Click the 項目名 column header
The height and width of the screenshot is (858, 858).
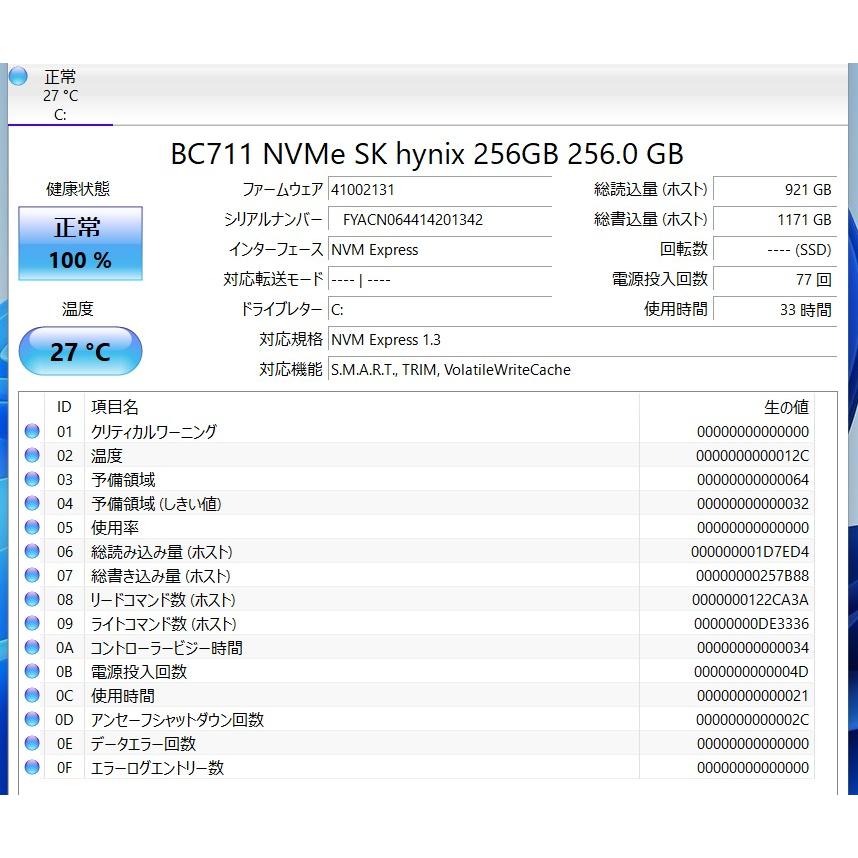click(x=115, y=407)
